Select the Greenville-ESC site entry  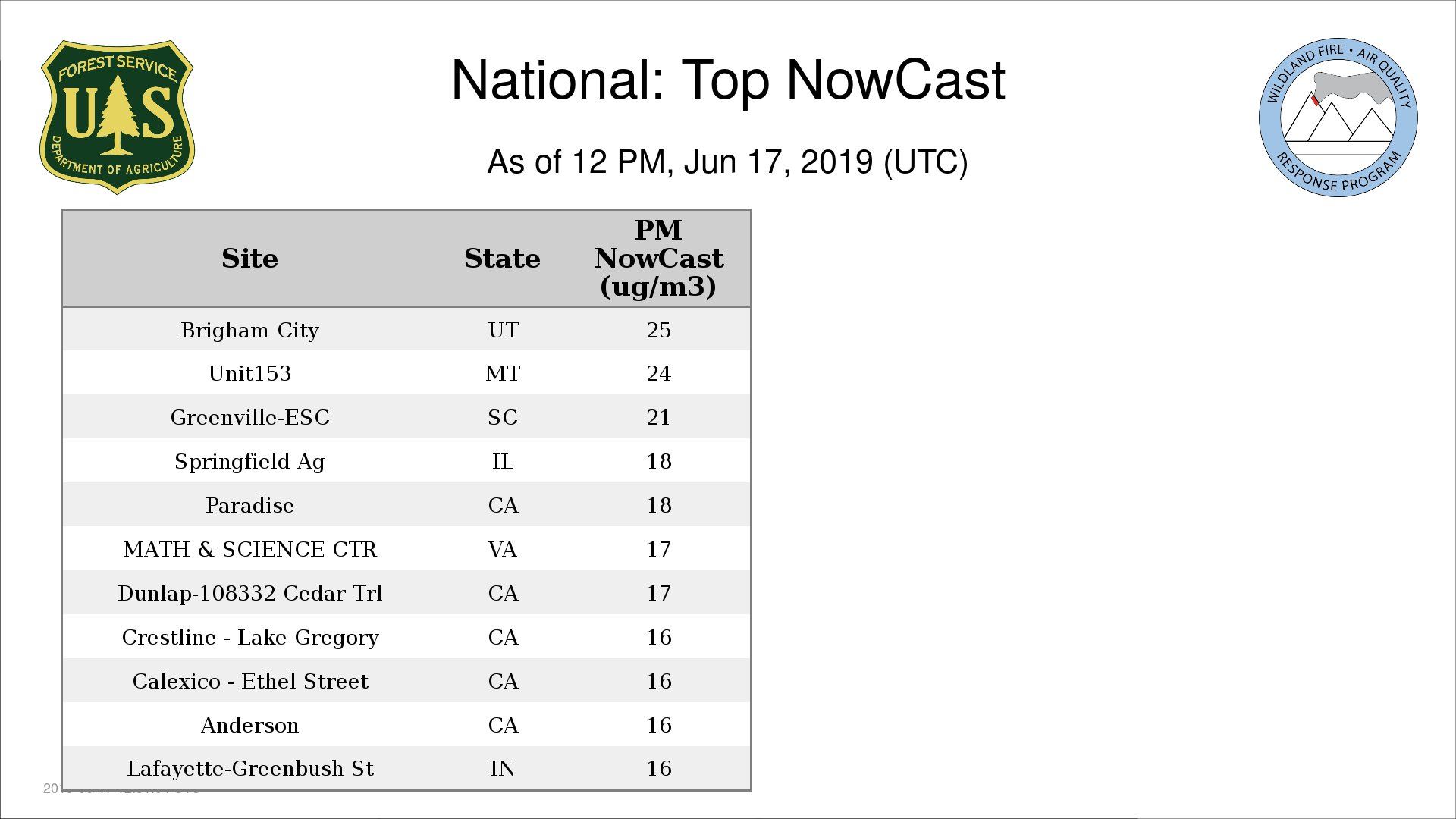point(249,418)
